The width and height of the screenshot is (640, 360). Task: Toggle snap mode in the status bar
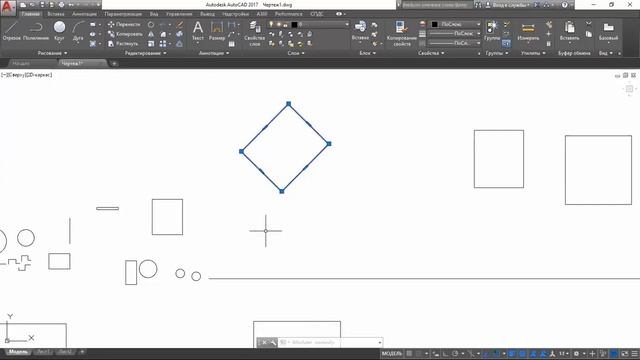(x=419, y=353)
